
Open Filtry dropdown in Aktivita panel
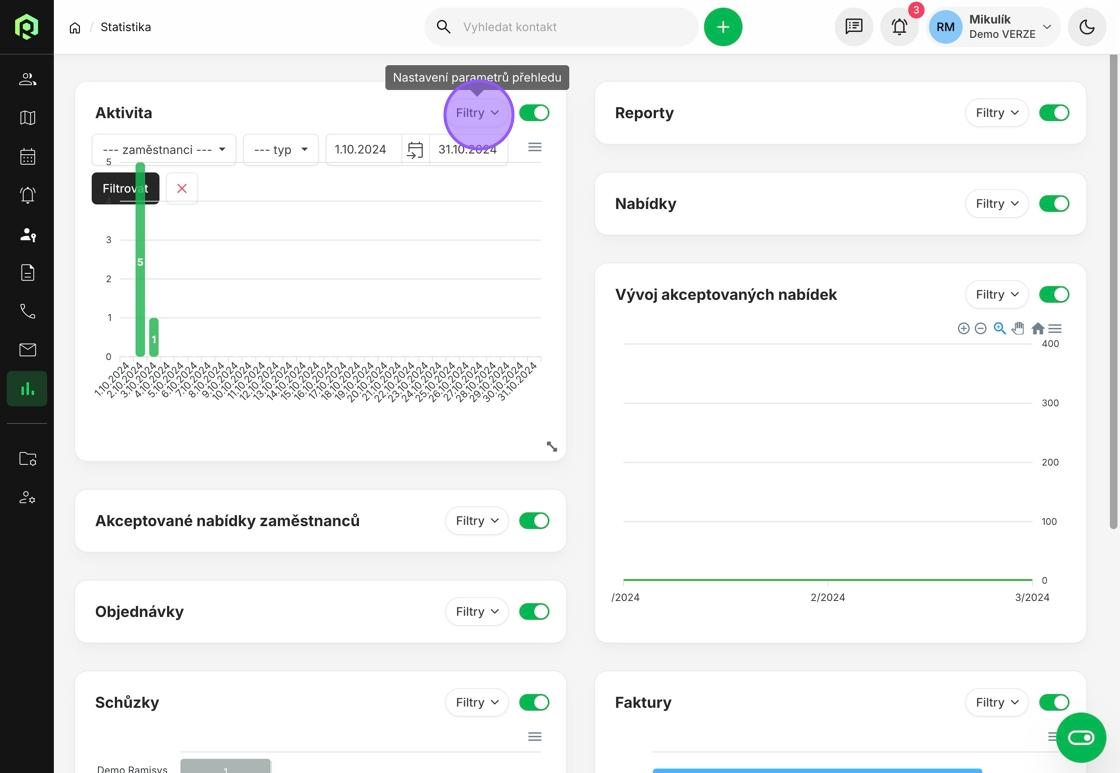[x=477, y=113]
